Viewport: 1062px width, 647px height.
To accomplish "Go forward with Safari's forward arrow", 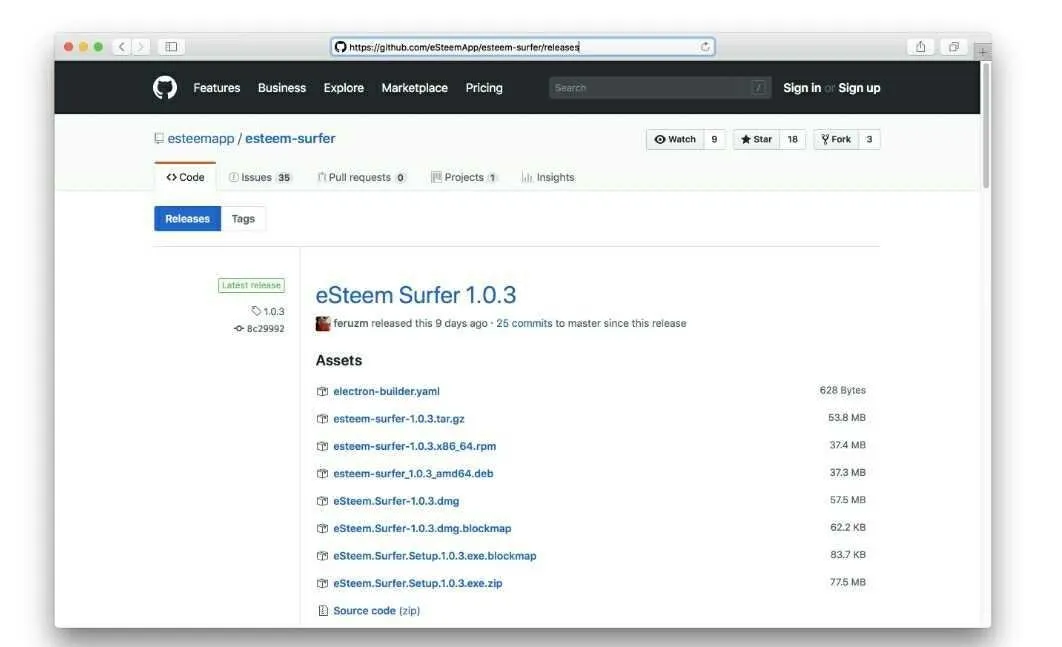I will click(x=140, y=47).
